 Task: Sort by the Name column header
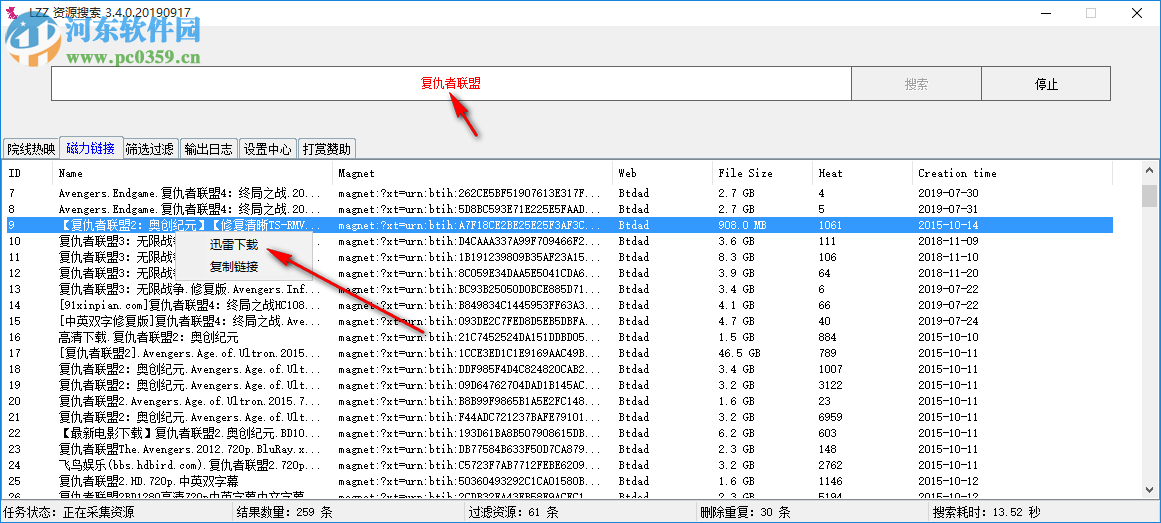click(x=193, y=173)
